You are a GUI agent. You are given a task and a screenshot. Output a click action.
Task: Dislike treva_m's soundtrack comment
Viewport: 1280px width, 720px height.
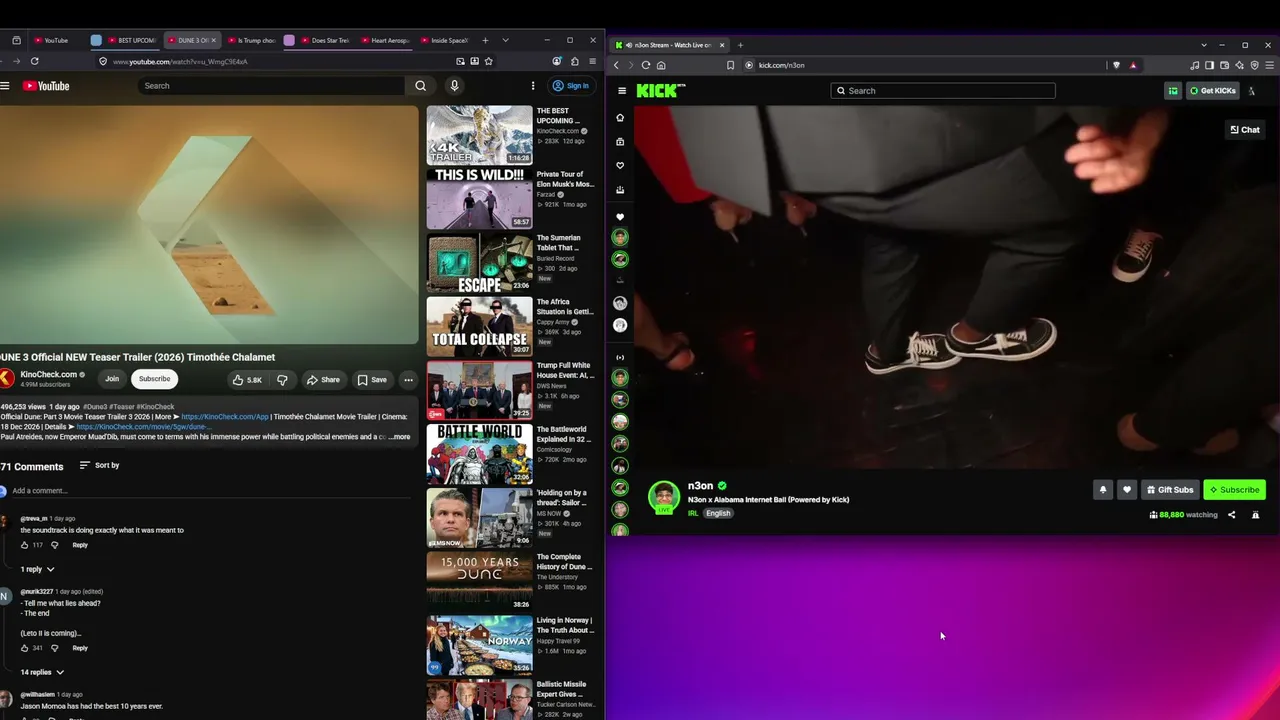[54, 545]
